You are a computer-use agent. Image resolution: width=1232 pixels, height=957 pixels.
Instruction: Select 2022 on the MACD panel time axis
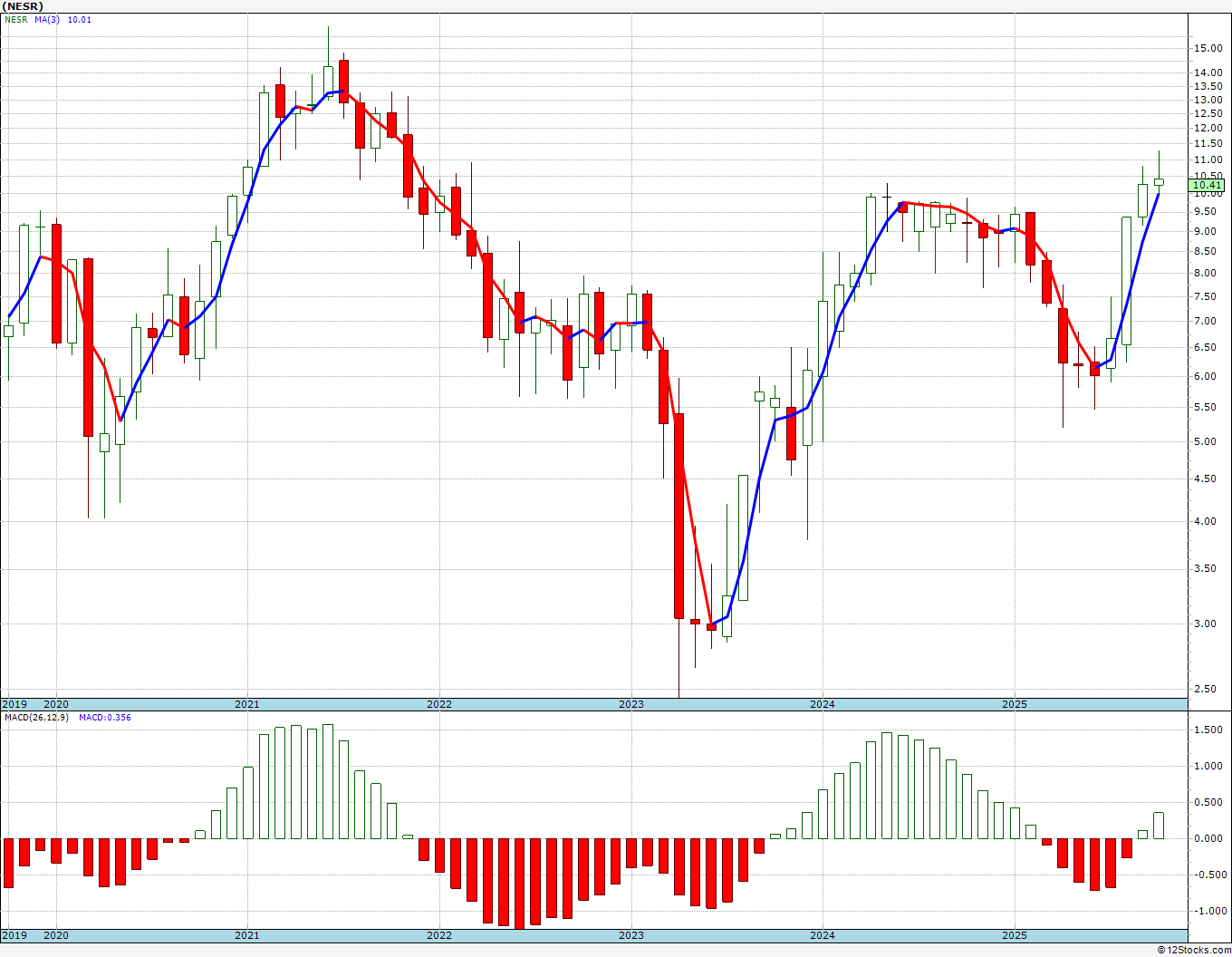click(x=439, y=936)
